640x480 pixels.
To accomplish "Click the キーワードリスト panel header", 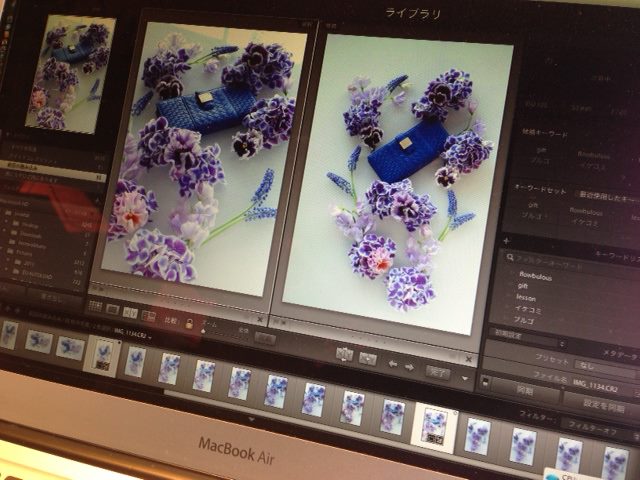I will [616, 255].
